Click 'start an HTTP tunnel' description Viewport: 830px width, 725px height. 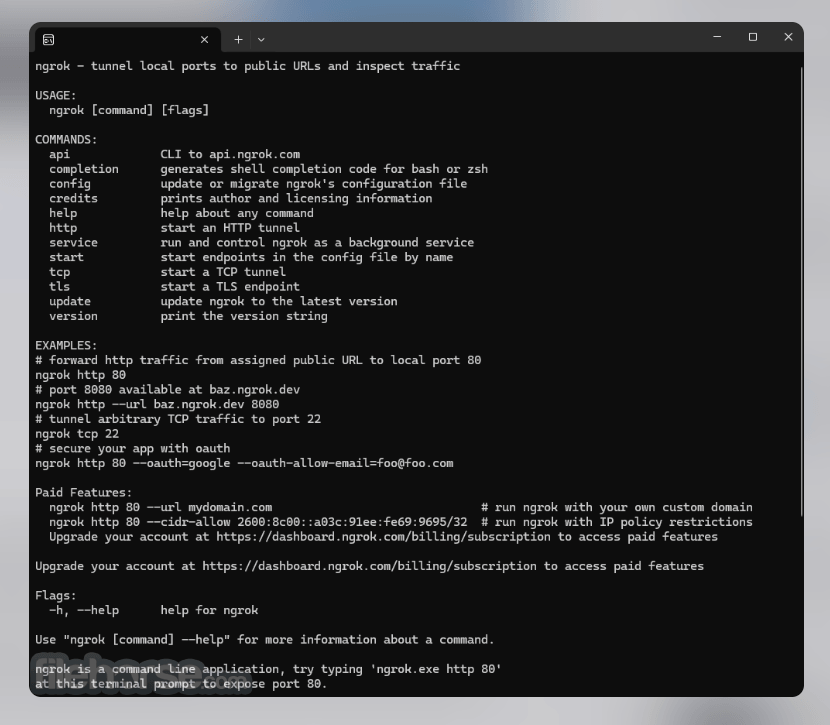(x=230, y=228)
